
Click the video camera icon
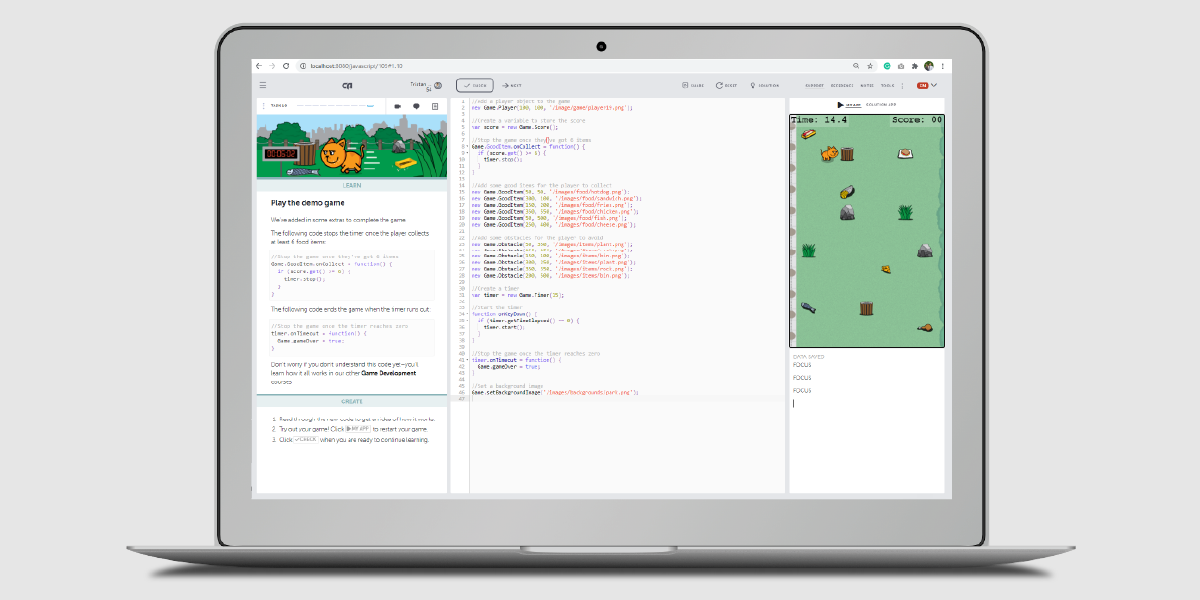click(x=397, y=106)
